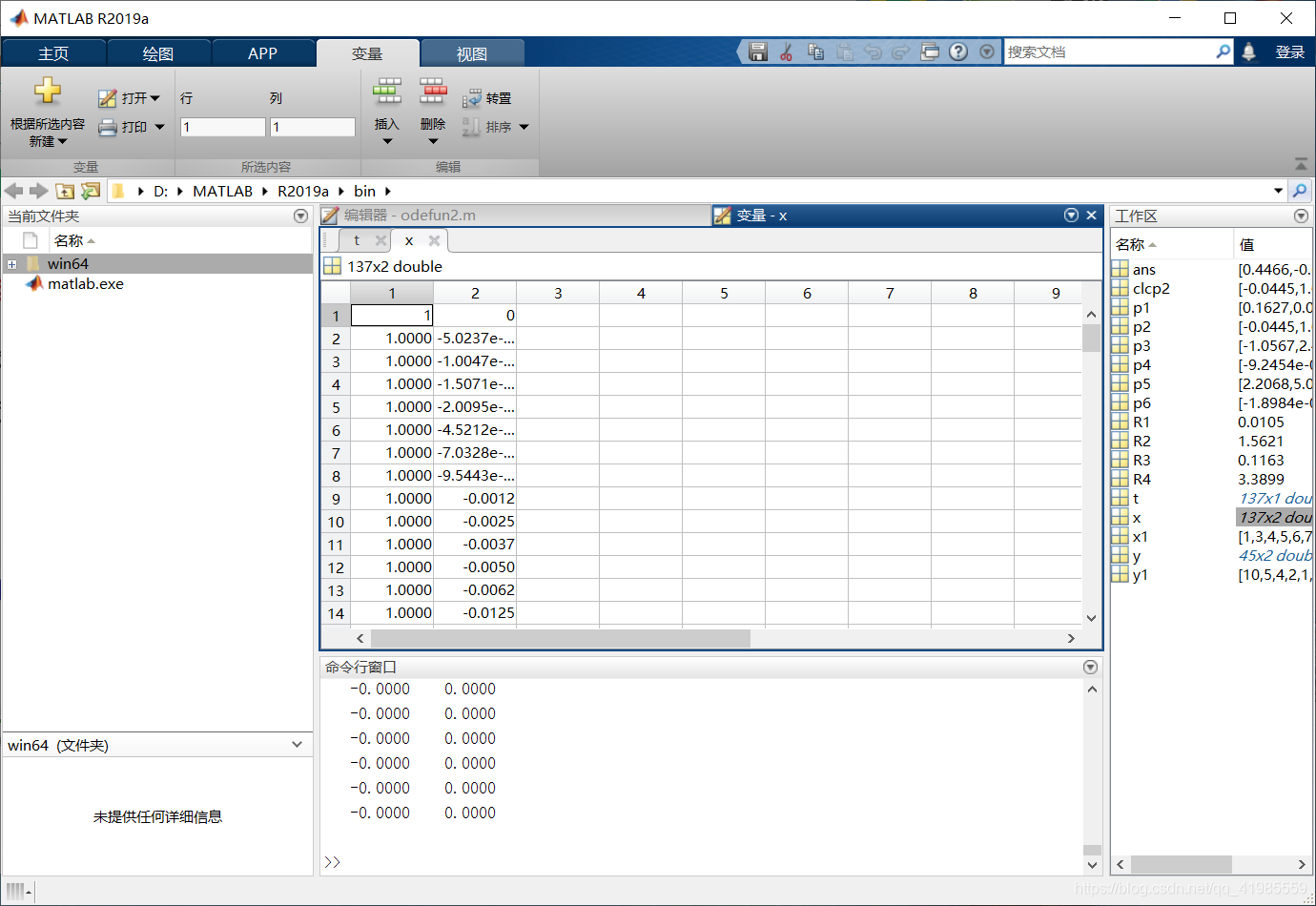The width and height of the screenshot is (1316, 906).
Task: Collapse the win64 details panel chevron
Action: coord(298,745)
